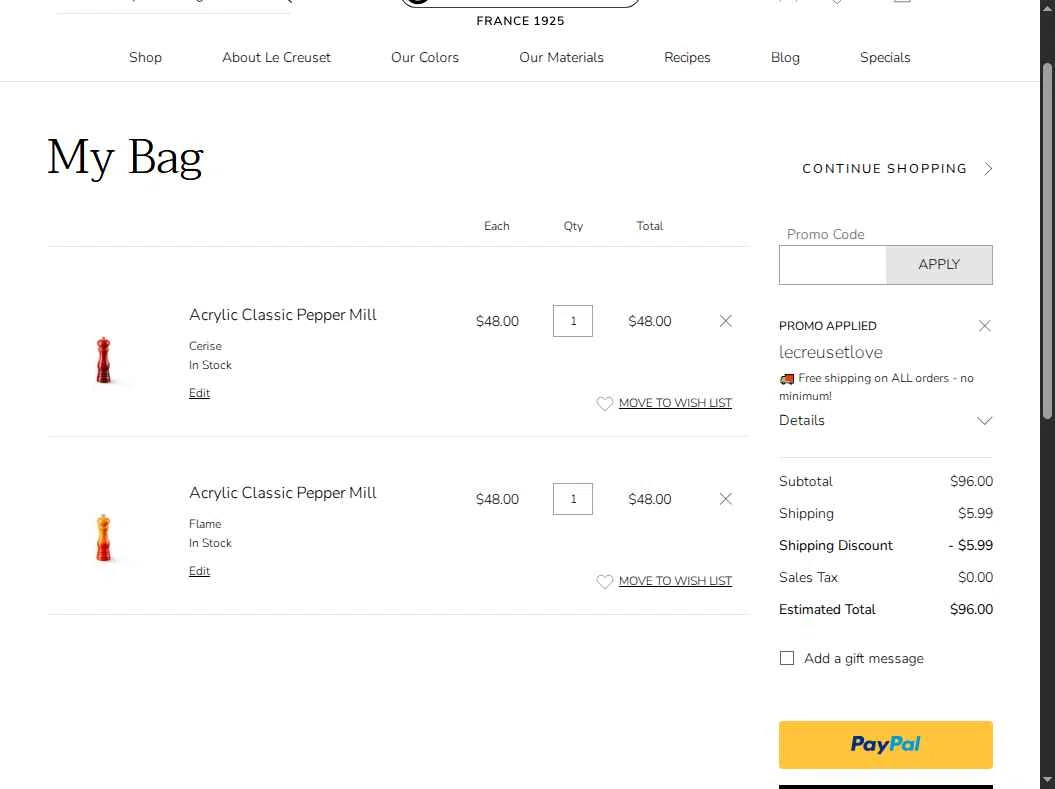Click the FRANCE 1925 logo text

click(520, 21)
